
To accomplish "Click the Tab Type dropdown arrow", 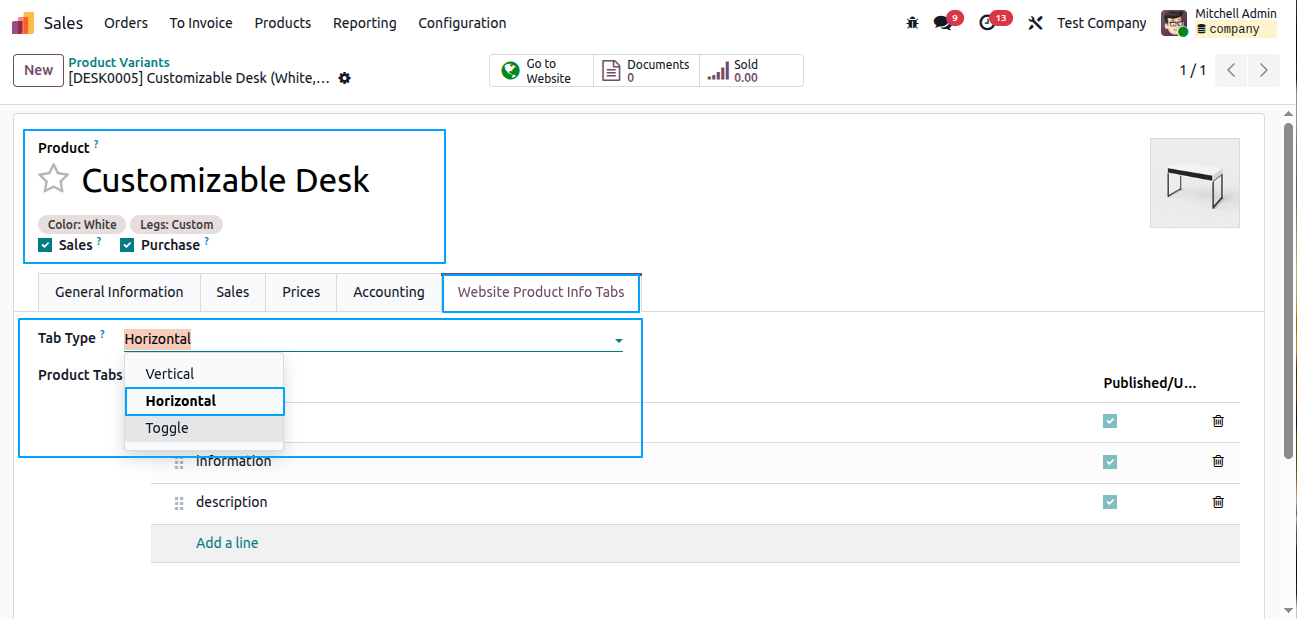I will 618,340.
